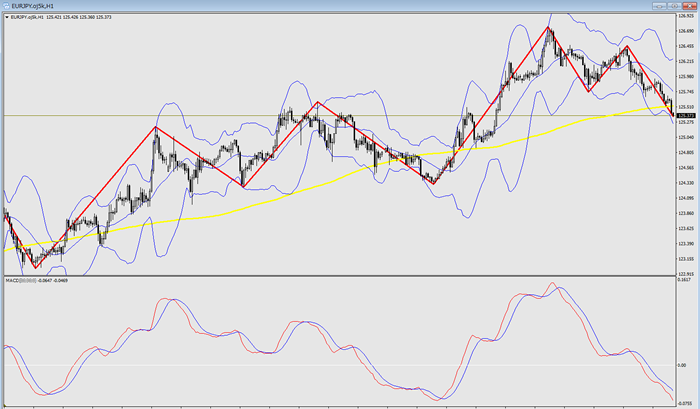Maximize the EURJPY chart window
Screen dimensions: 700x409
pyautogui.click(x=674, y=6)
